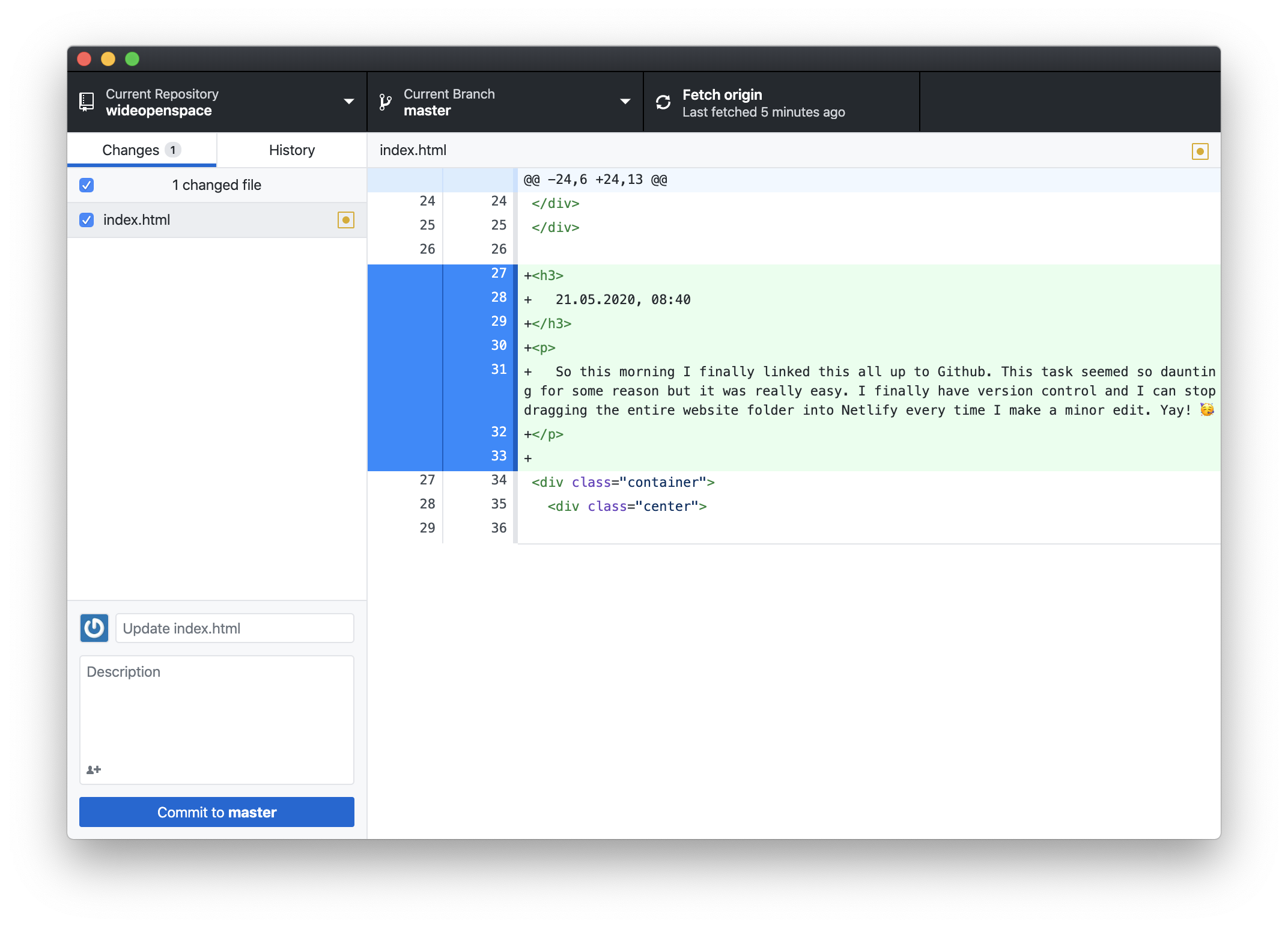
Task: Click inside the Update index.html summary field
Action: pyautogui.click(x=234, y=628)
